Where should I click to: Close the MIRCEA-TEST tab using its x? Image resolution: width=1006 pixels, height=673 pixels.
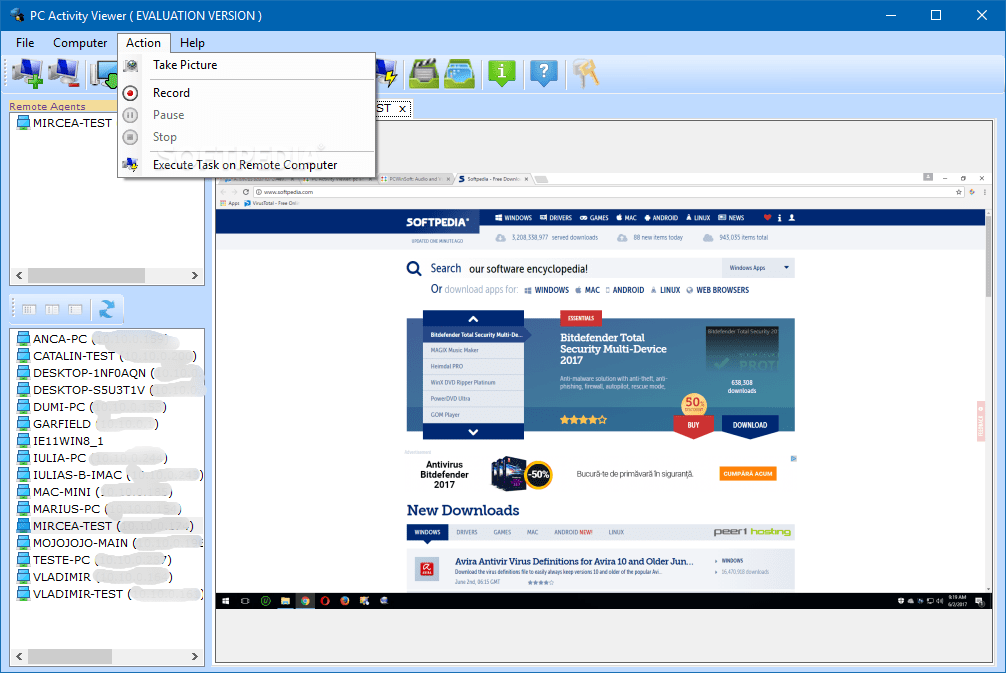(x=402, y=109)
